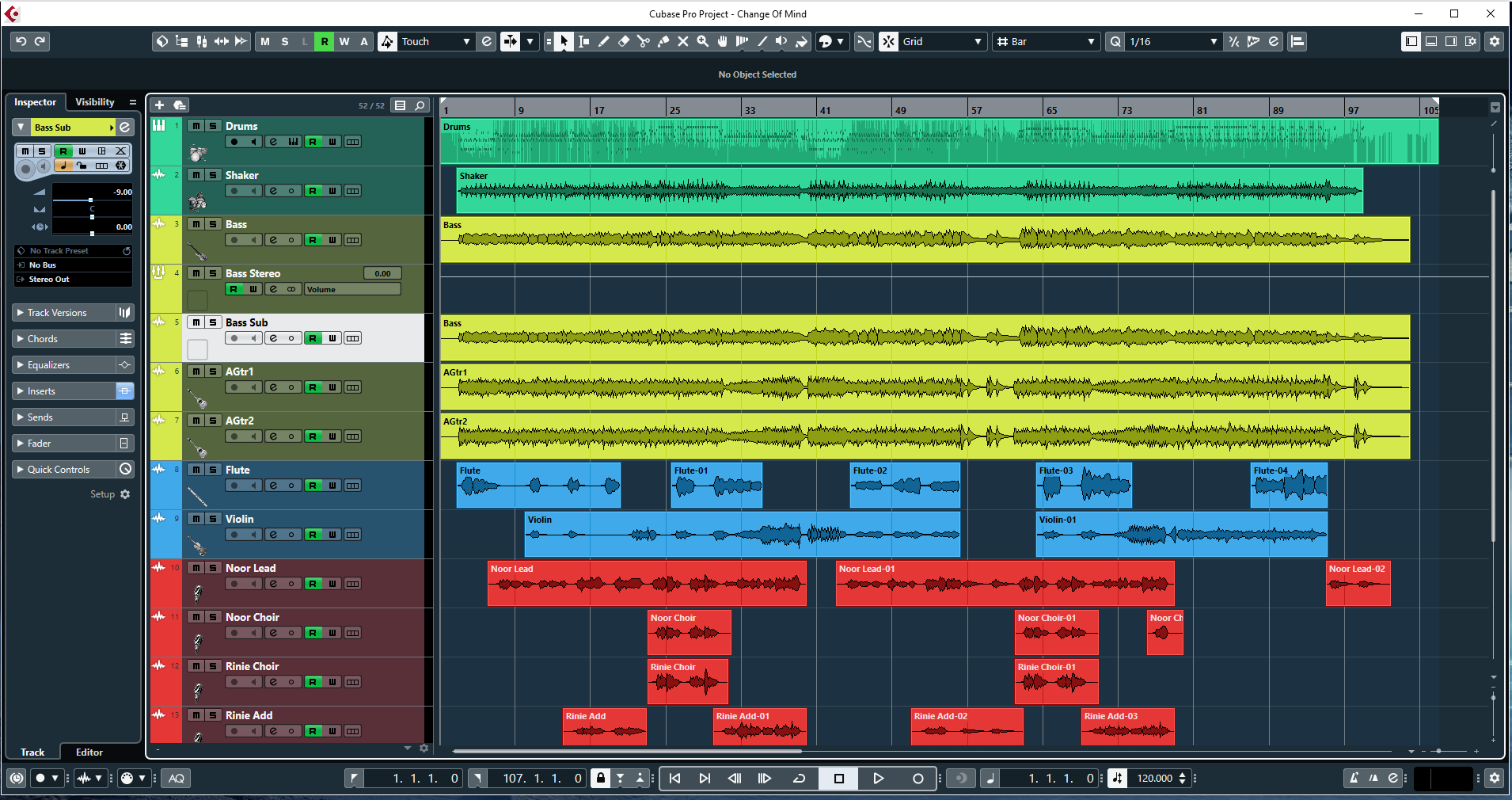Click Go to Left Locator transport button
The height and width of the screenshot is (800, 1512).
[674, 779]
